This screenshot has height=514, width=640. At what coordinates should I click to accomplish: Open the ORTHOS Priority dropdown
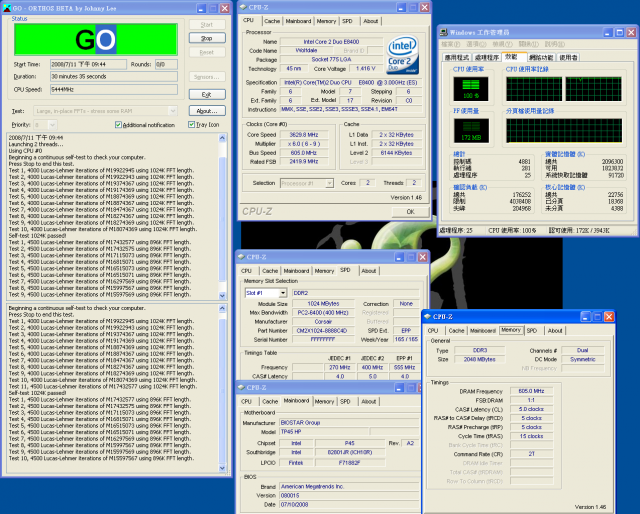(53, 125)
